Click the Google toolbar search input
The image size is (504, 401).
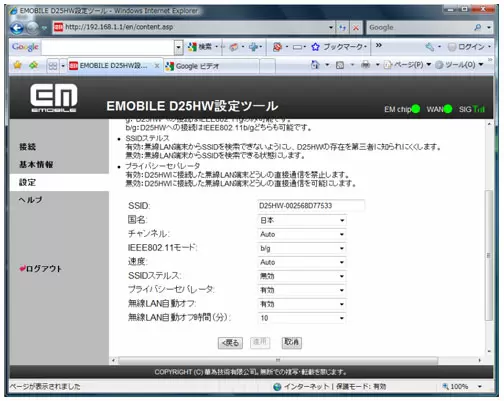108,47
